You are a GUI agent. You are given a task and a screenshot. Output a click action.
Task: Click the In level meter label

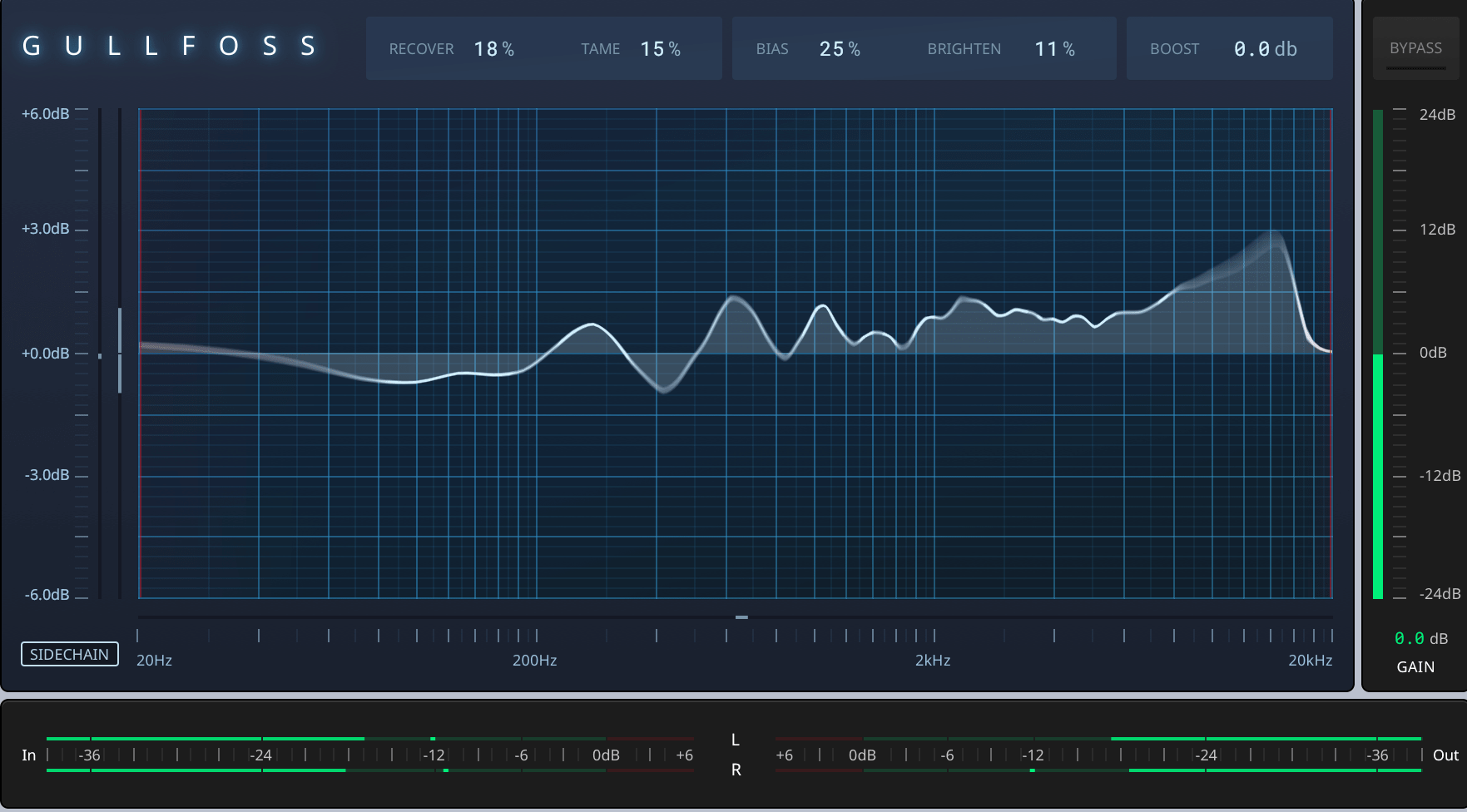29,755
